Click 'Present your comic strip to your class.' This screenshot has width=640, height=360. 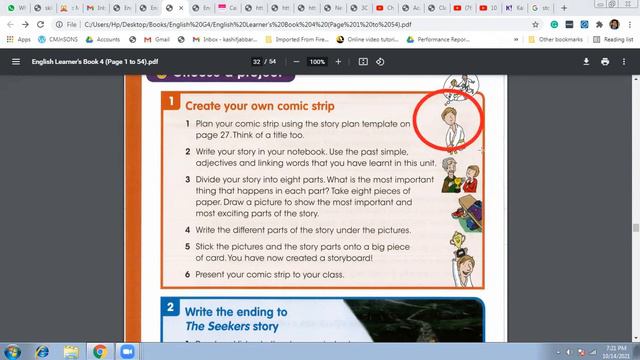click(269, 275)
